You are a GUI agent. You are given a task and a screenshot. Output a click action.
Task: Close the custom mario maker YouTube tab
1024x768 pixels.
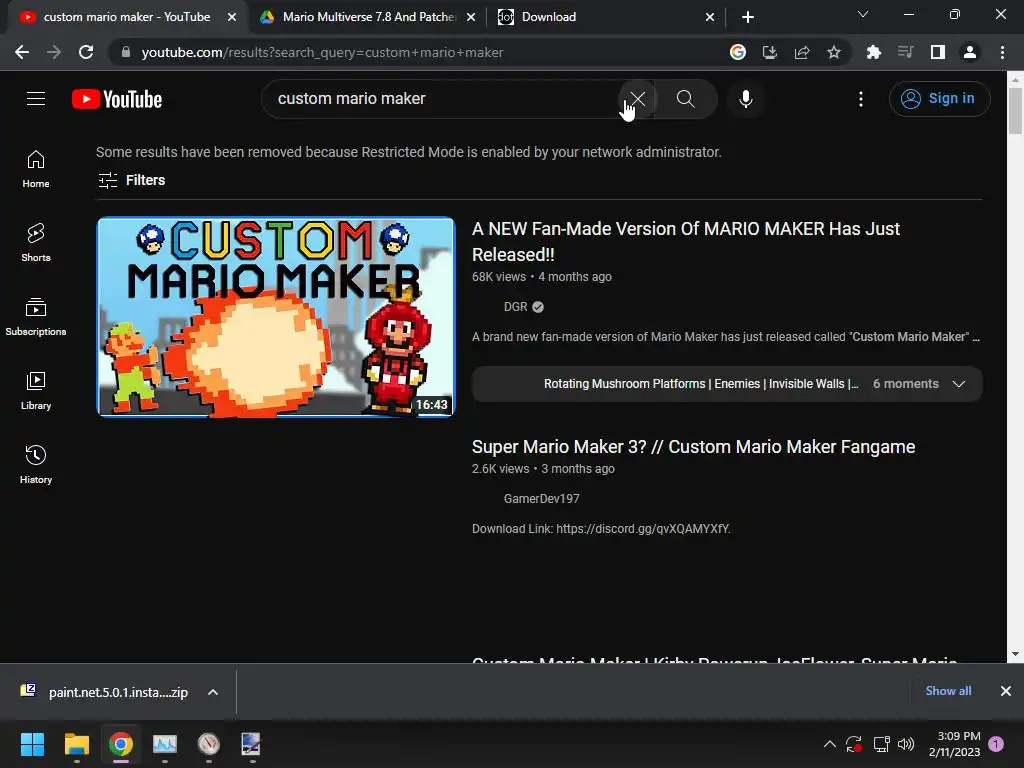[x=232, y=18]
